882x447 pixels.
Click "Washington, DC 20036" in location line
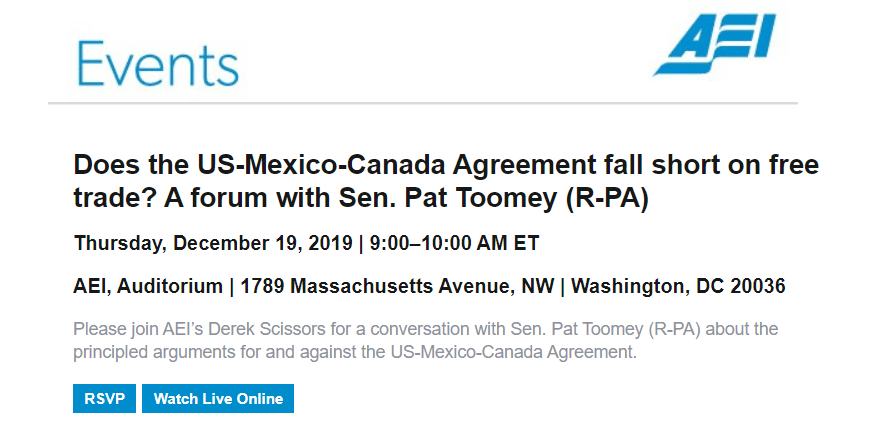tap(678, 286)
